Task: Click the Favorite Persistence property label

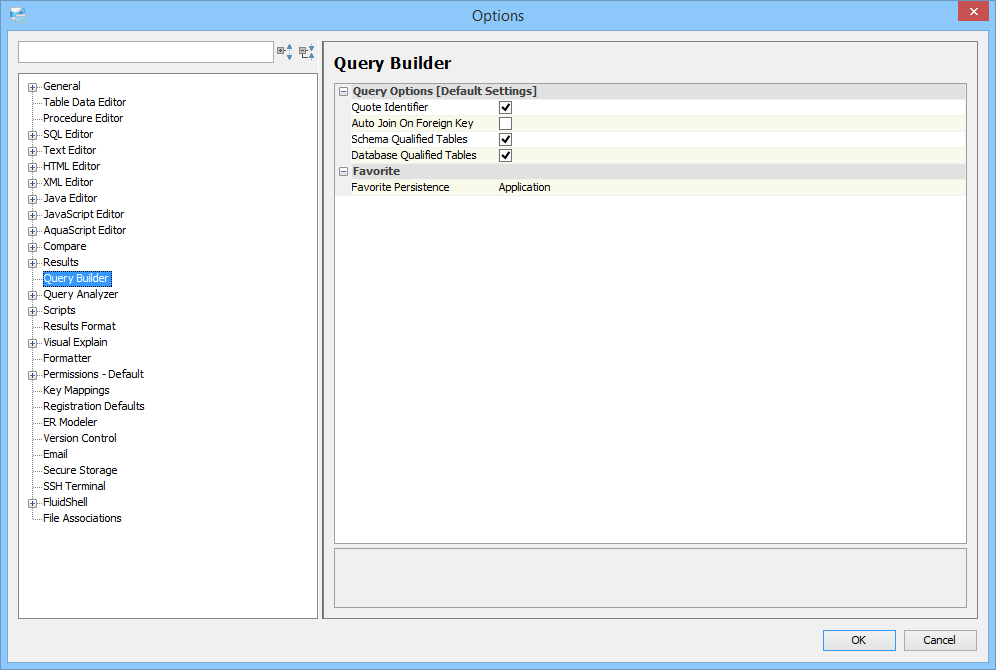Action: click(400, 187)
